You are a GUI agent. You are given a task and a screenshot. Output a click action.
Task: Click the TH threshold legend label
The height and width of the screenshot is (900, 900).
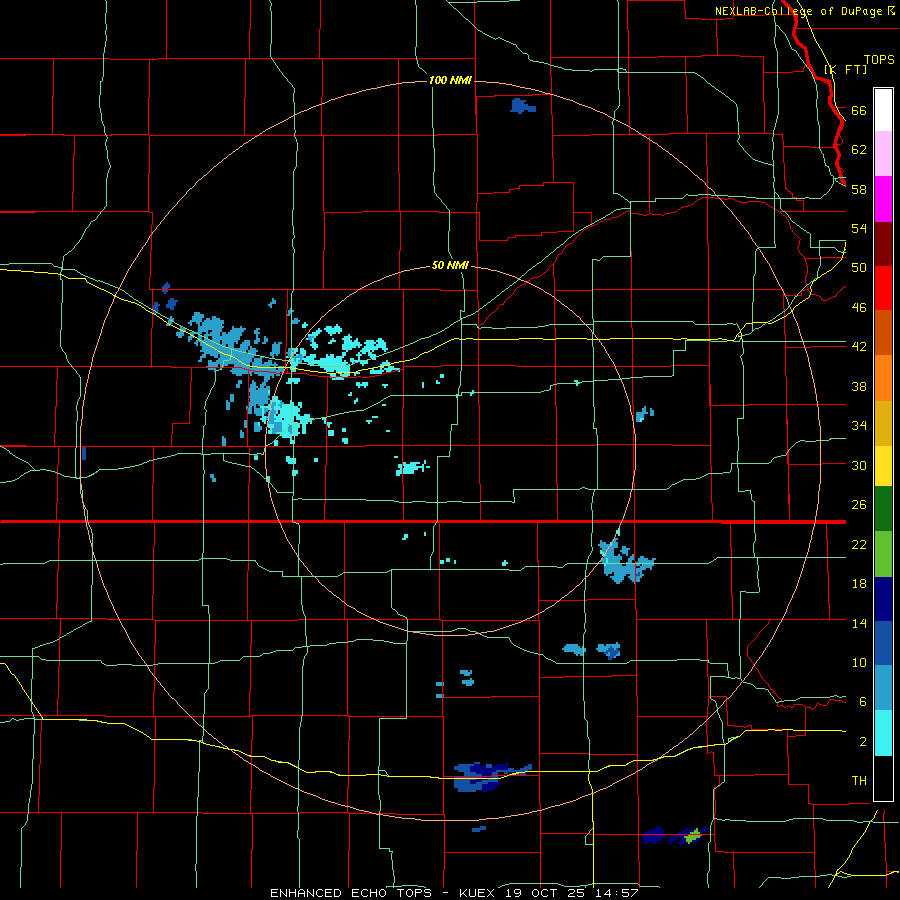click(x=859, y=781)
